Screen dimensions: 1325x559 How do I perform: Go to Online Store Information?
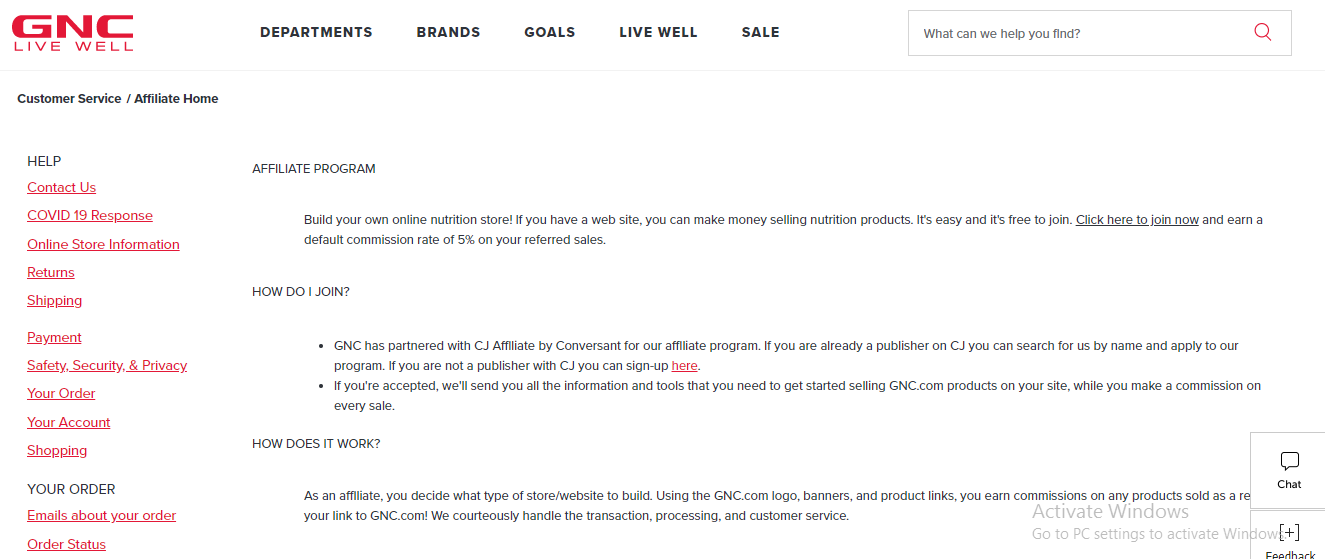click(x=103, y=244)
